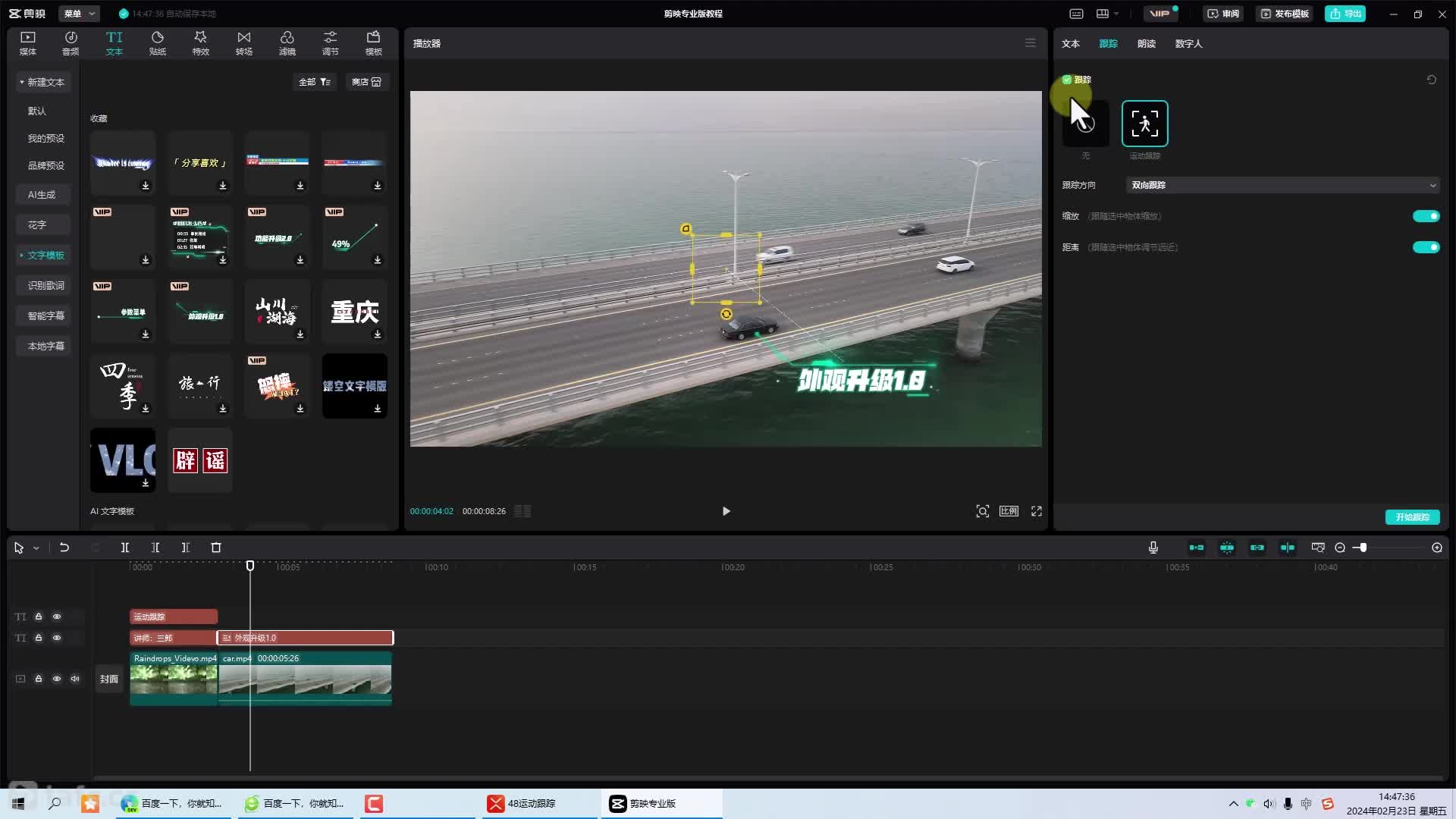The image size is (1456, 819).
Task: Toggle the 距离 distance switch
Action: (1426, 247)
